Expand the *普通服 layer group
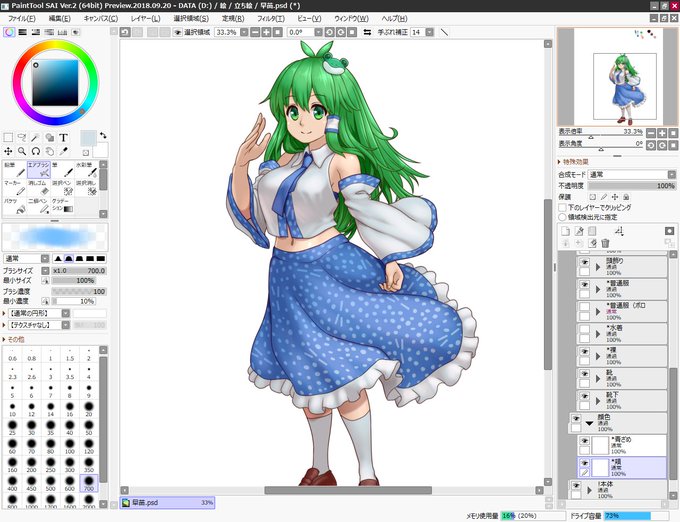 pos(598,289)
